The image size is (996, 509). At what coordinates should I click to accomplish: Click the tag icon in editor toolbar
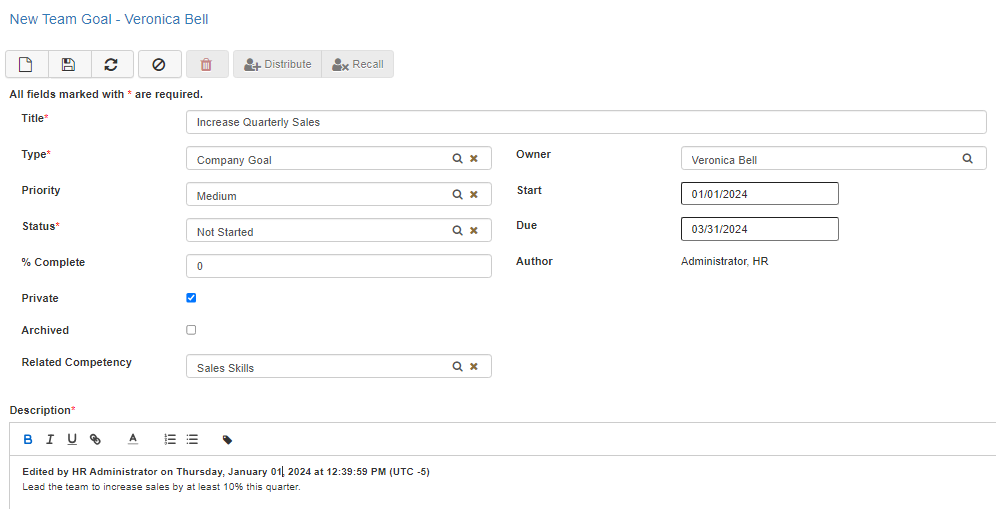click(x=227, y=439)
